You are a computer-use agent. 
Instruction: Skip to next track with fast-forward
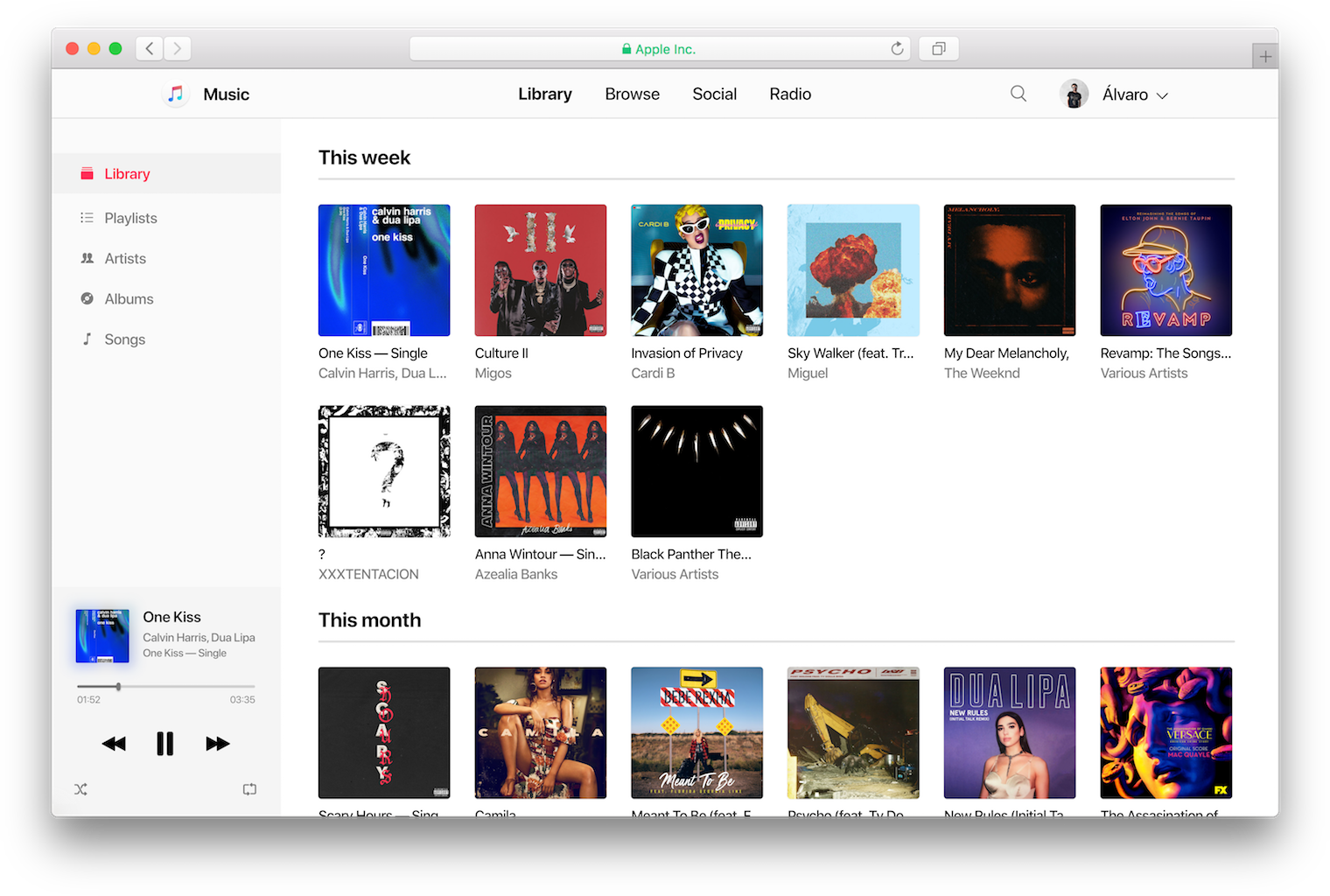click(x=218, y=744)
